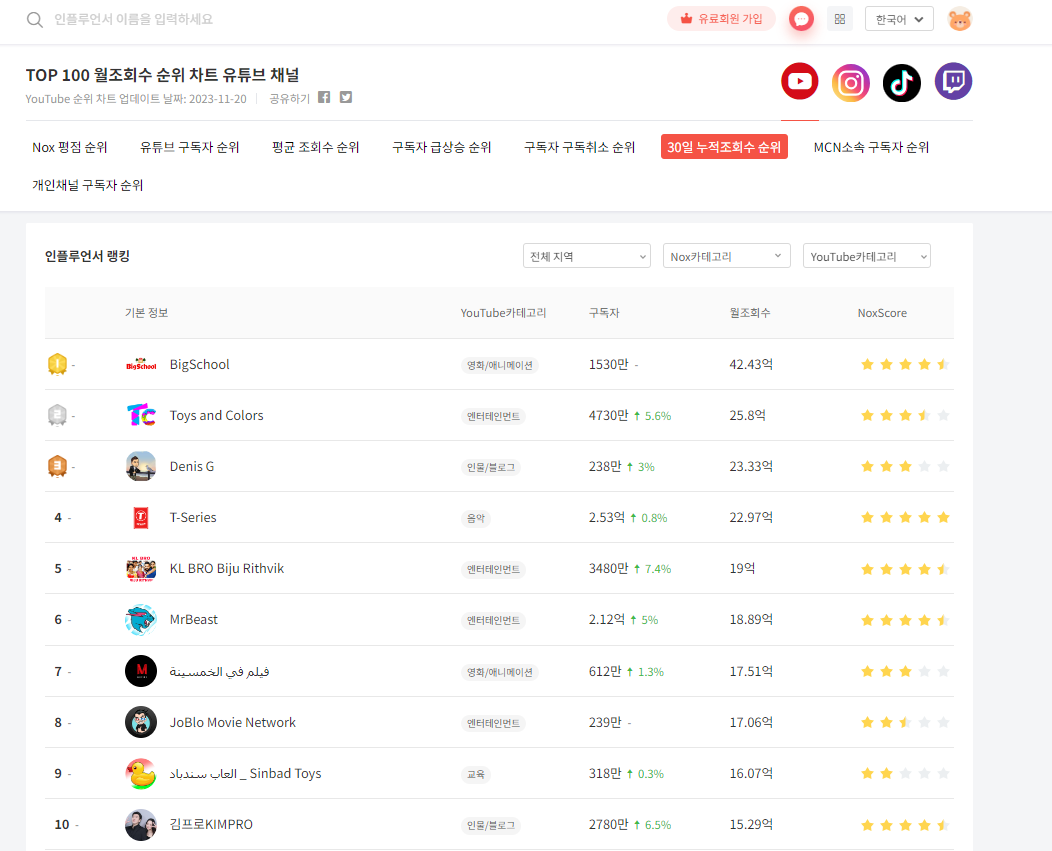Open the KL BRO Biju Rithvik link
Image resolution: width=1052 pixels, height=851 pixels.
click(227, 568)
